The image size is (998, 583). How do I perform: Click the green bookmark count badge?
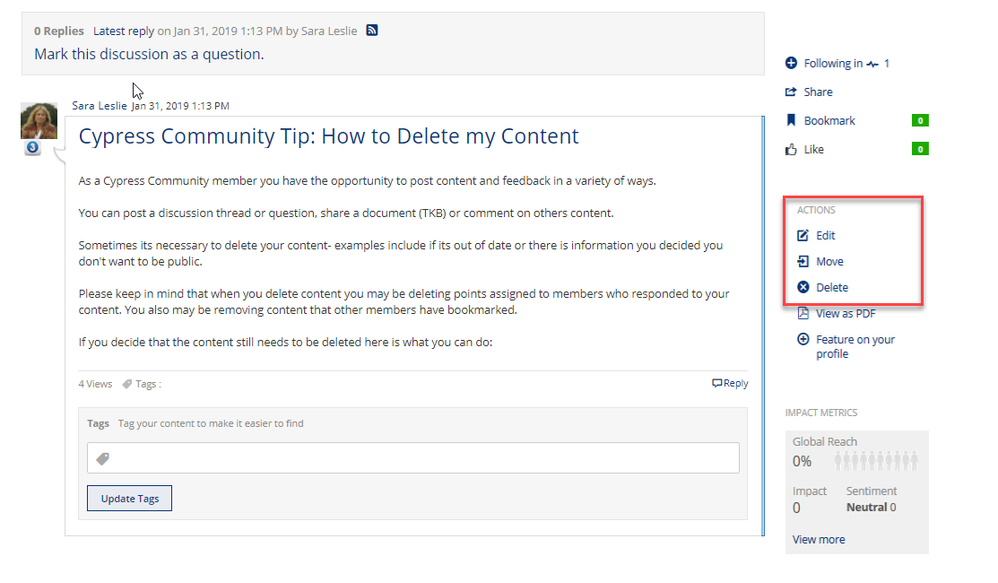[x=920, y=120]
